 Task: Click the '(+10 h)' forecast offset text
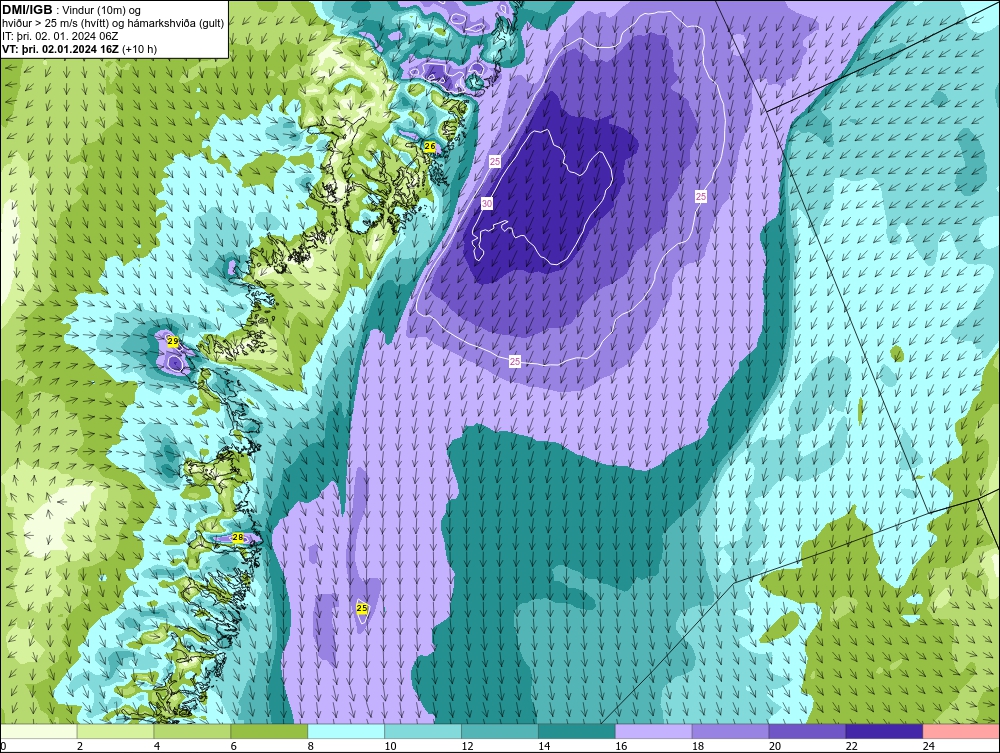pyautogui.click(x=139, y=49)
